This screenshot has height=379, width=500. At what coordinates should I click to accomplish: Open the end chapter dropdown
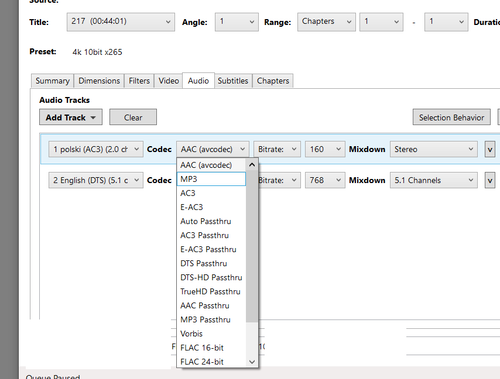[446, 22]
